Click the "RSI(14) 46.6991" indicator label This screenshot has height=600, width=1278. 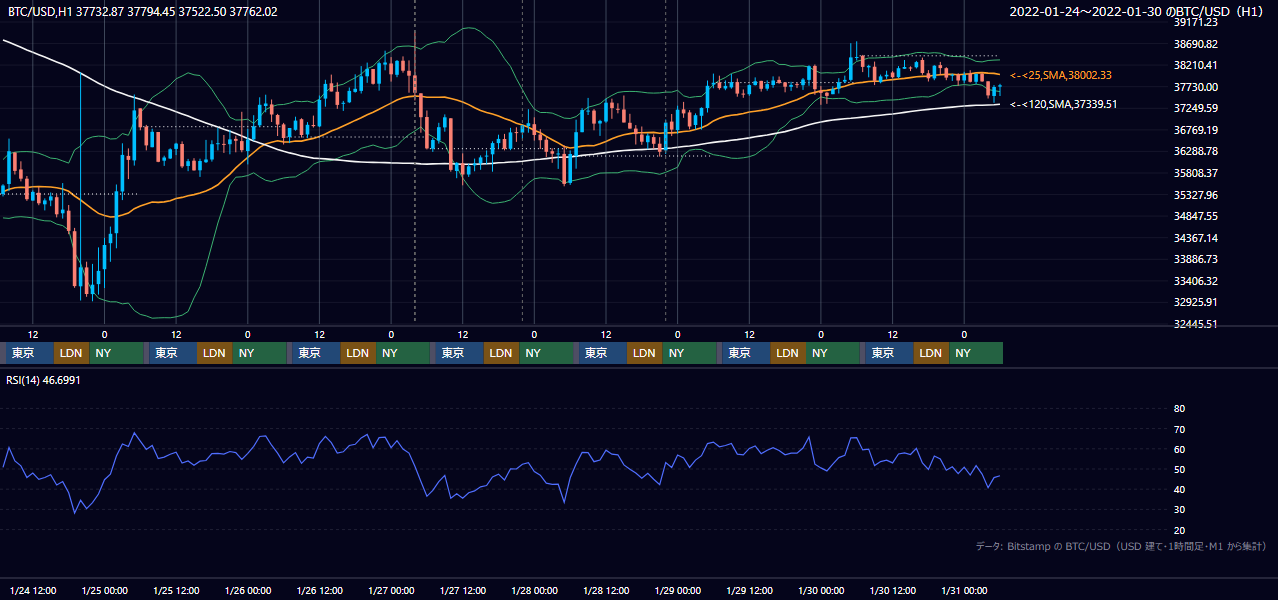45,380
